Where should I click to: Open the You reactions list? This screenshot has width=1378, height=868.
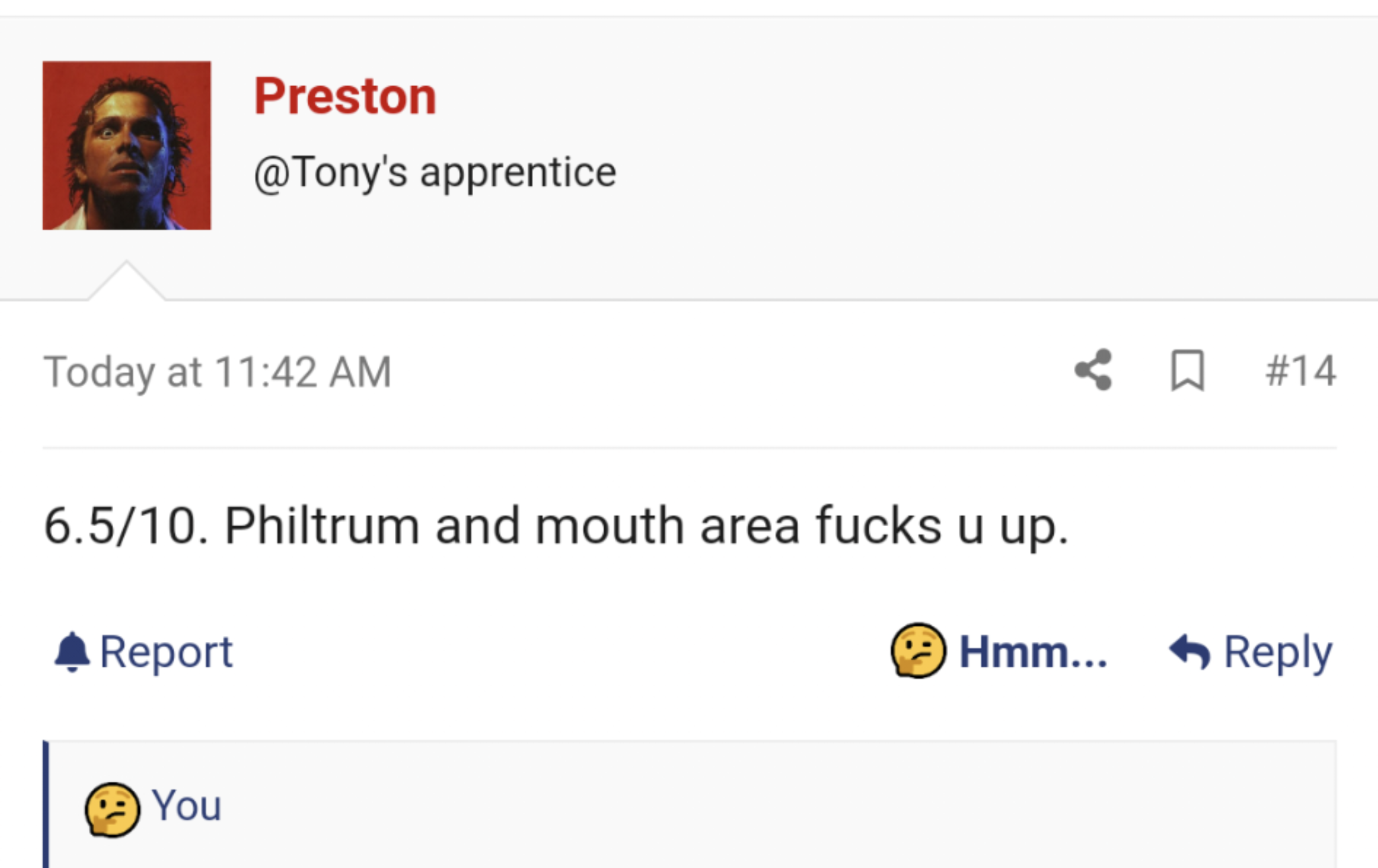click(186, 805)
